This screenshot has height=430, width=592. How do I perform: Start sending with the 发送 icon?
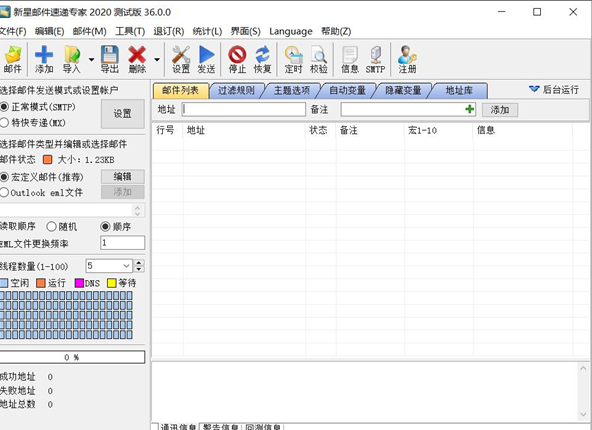click(x=206, y=59)
